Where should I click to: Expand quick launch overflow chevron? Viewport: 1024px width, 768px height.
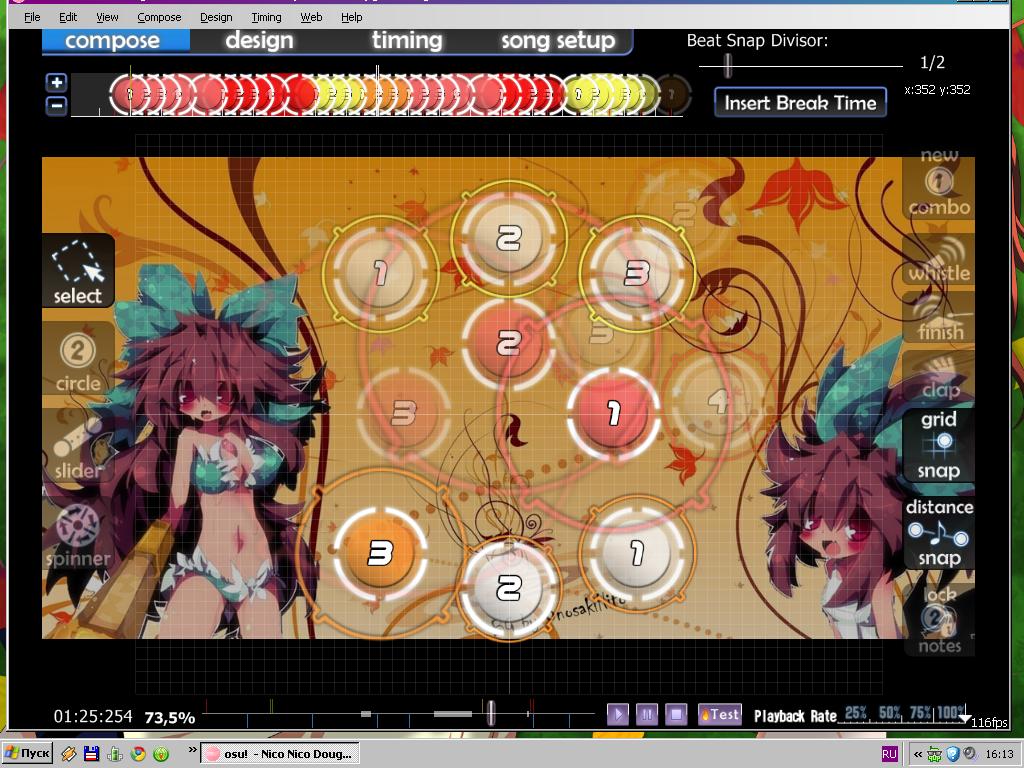click(x=193, y=750)
